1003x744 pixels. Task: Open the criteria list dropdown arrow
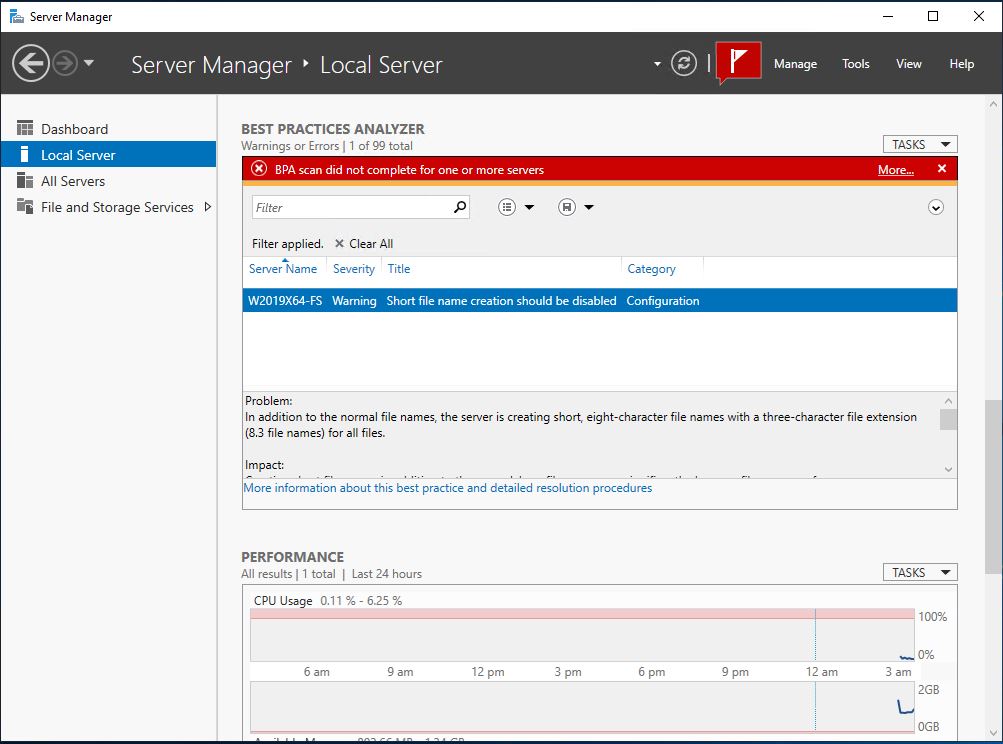click(529, 207)
